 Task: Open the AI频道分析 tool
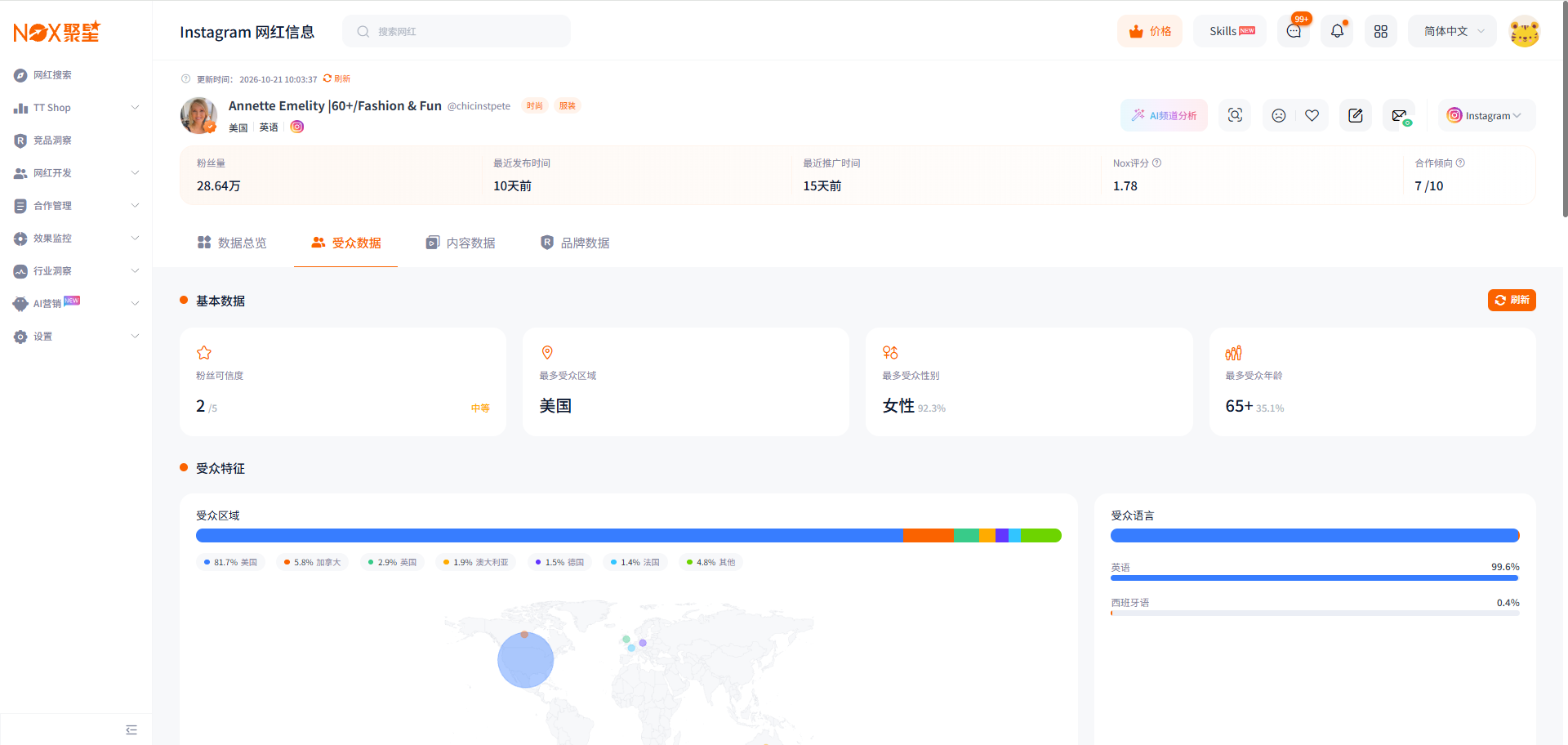click(x=1164, y=115)
